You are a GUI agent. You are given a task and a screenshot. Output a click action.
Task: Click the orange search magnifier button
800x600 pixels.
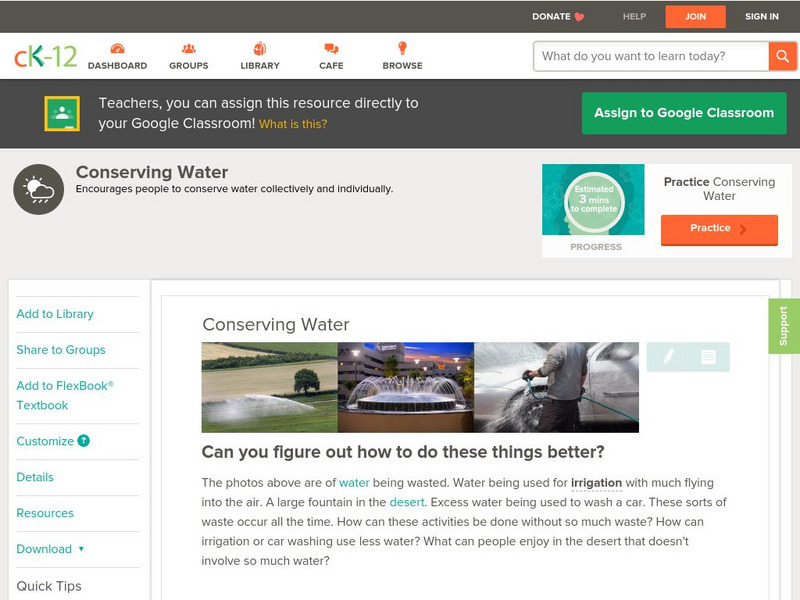(783, 56)
